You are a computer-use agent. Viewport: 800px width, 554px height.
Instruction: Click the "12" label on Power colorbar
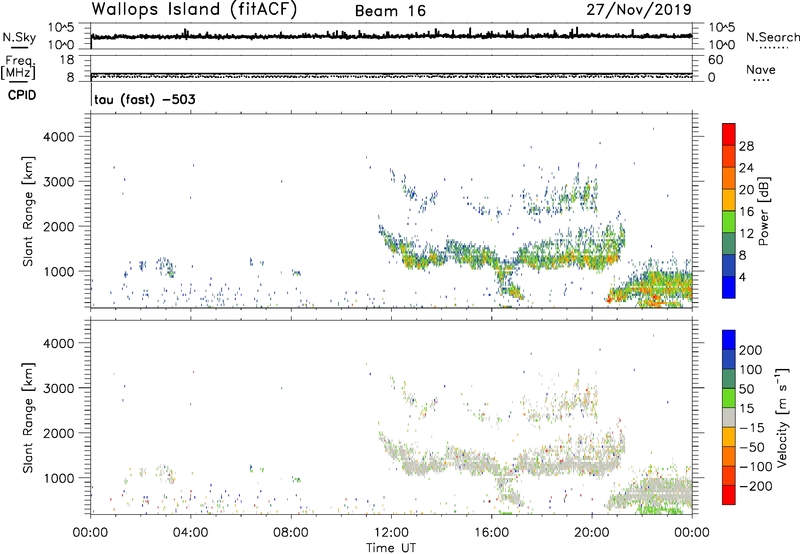746,234
